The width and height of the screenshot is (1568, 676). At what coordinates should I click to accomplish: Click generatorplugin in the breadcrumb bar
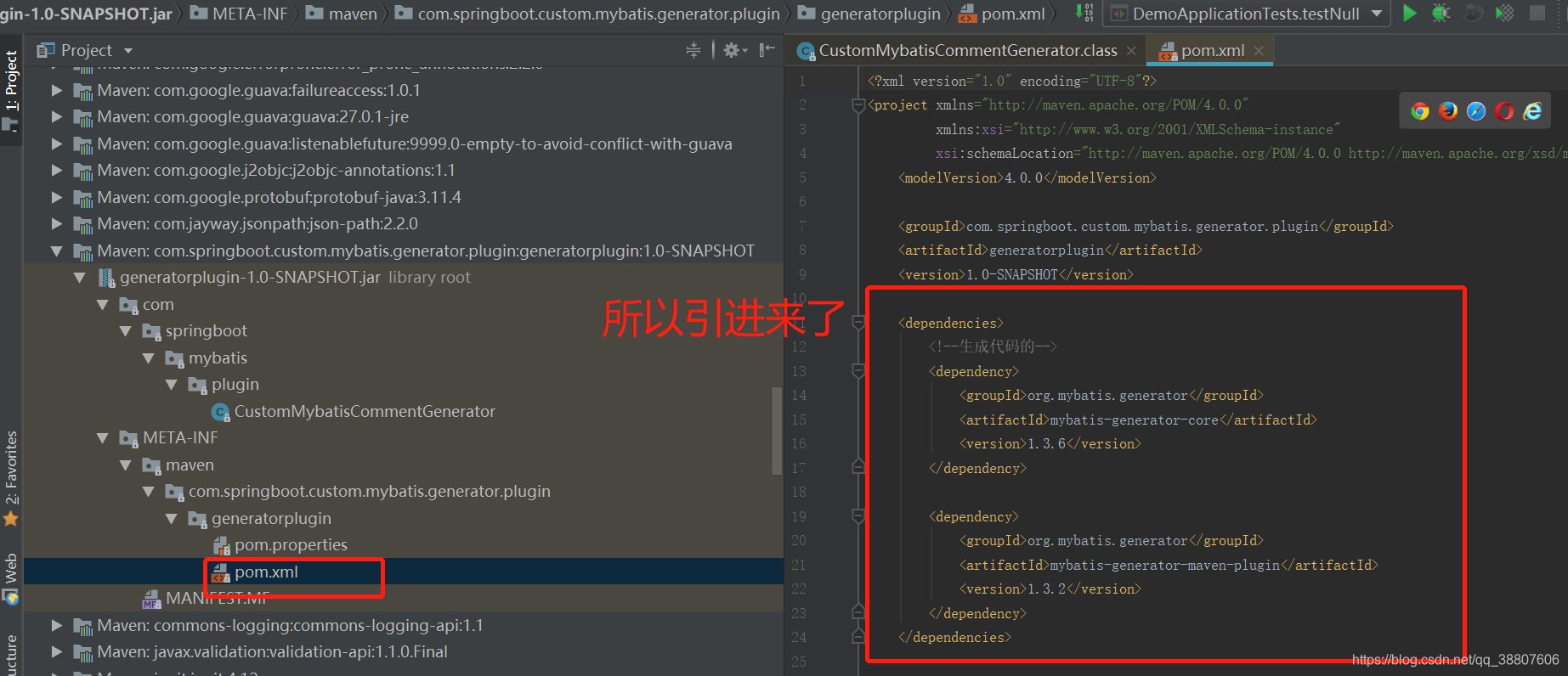click(x=869, y=14)
